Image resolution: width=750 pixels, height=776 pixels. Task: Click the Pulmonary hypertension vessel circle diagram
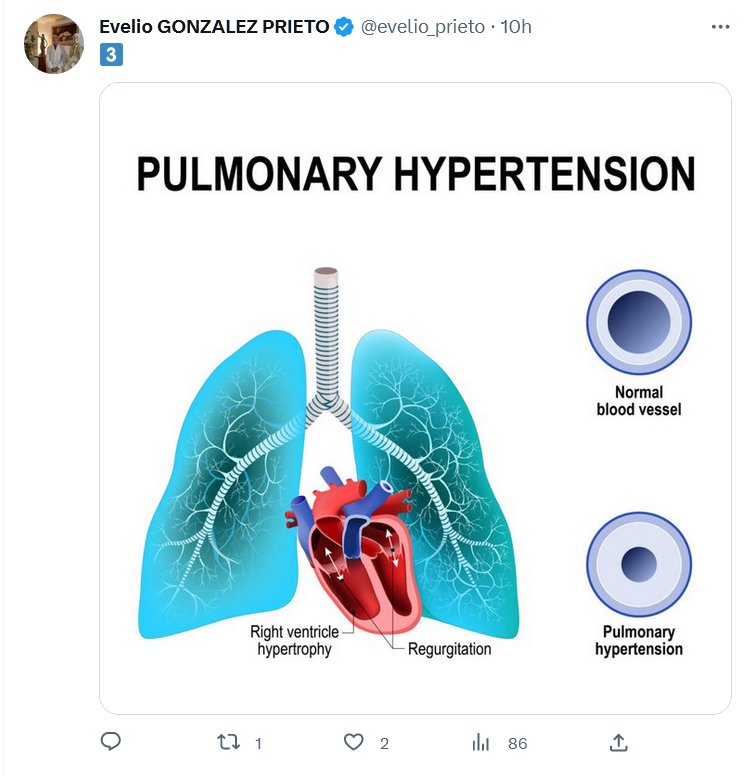(638, 564)
